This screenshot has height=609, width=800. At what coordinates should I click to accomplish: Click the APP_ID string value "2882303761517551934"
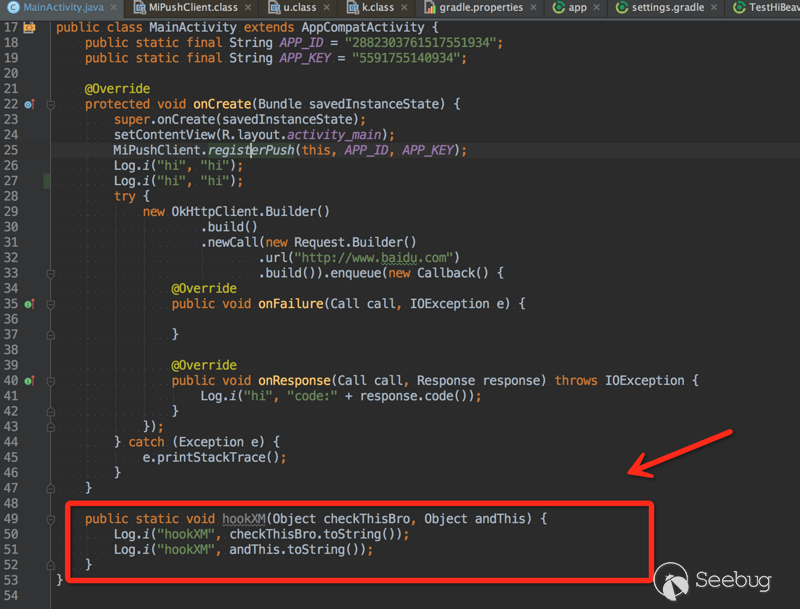pyautogui.click(x=421, y=43)
